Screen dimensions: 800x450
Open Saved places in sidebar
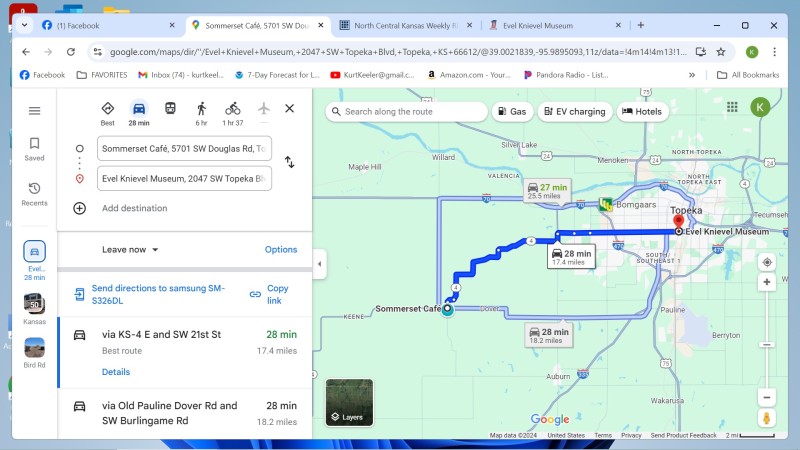pos(34,149)
